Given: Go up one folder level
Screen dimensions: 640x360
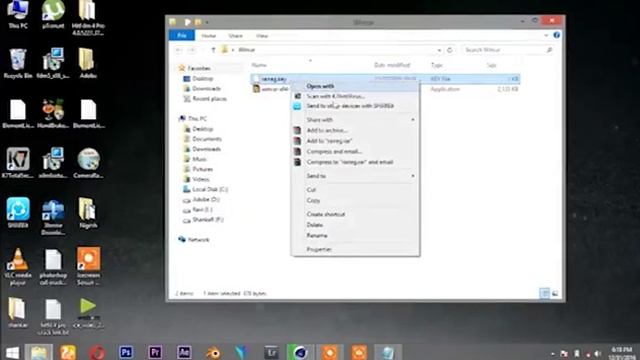Looking at the screenshot, I should click(213, 50).
